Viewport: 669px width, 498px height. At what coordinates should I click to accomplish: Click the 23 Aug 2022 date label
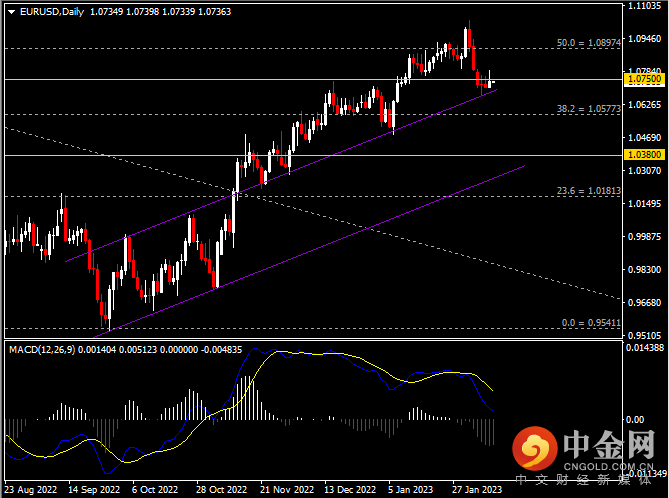(x=31, y=491)
